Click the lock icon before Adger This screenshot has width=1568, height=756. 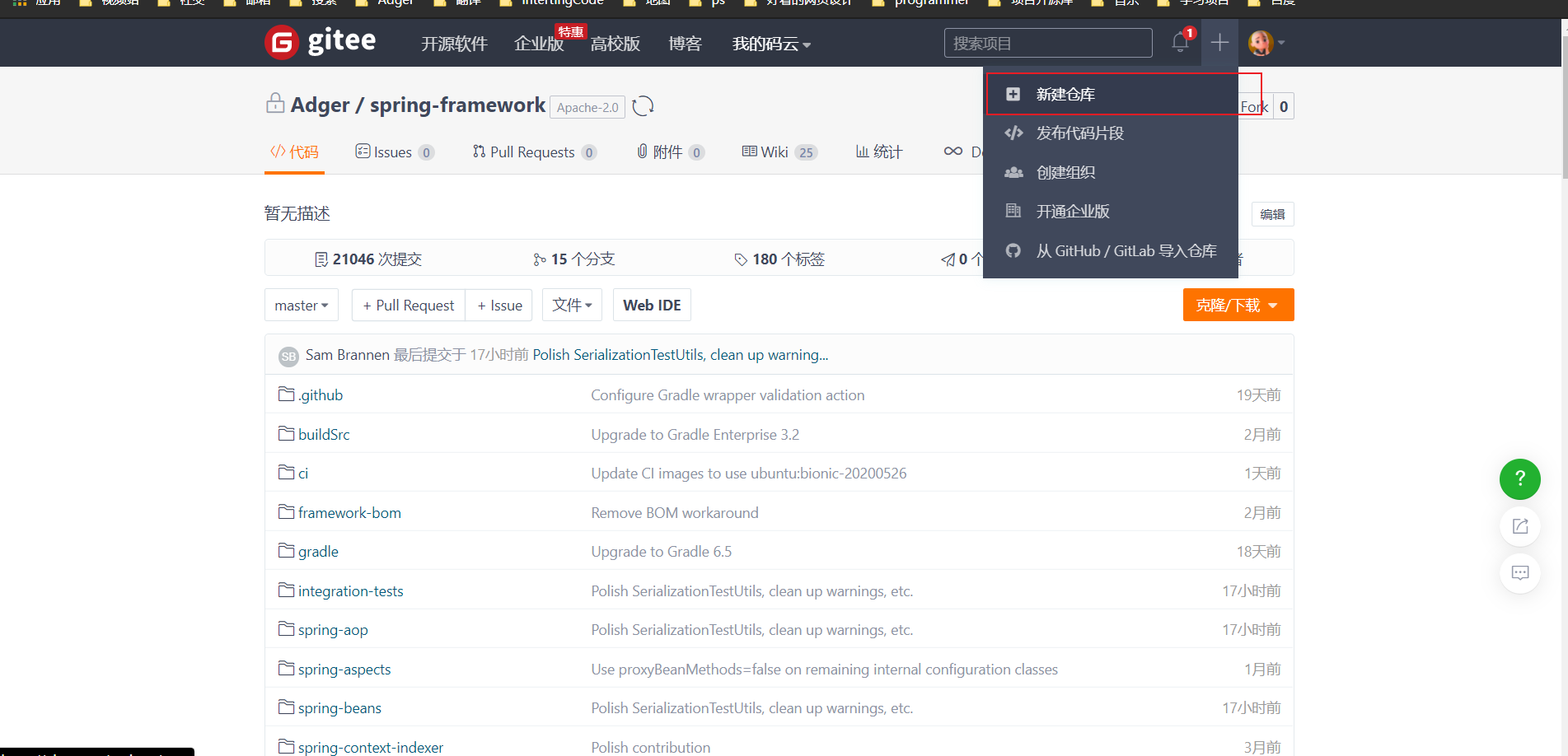point(275,104)
